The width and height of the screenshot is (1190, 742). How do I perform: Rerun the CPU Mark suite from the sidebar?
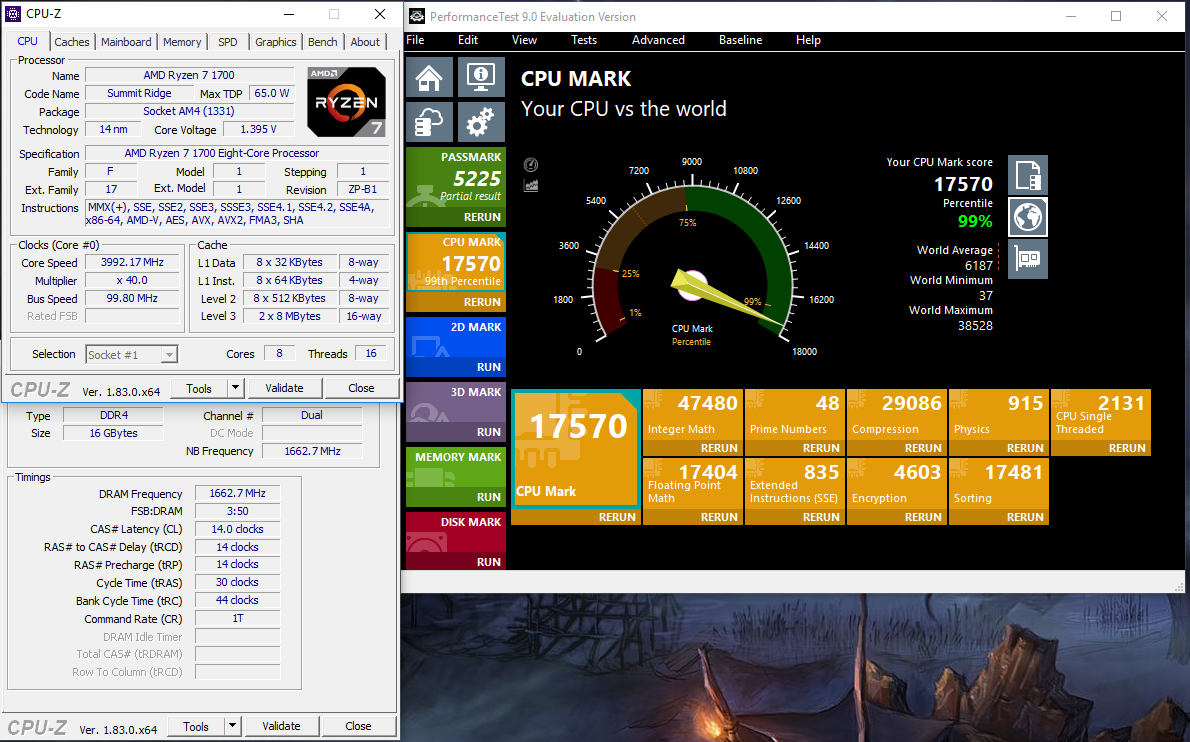[x=482, y=302]
